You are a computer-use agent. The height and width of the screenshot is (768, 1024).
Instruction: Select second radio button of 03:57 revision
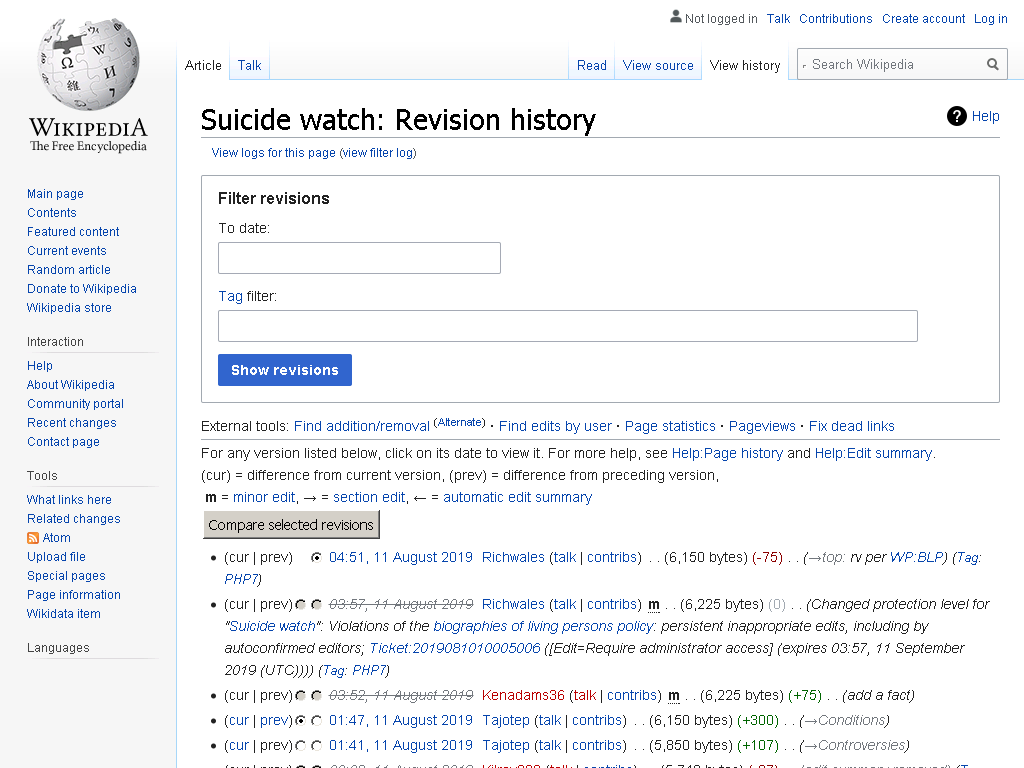(317, 605)
